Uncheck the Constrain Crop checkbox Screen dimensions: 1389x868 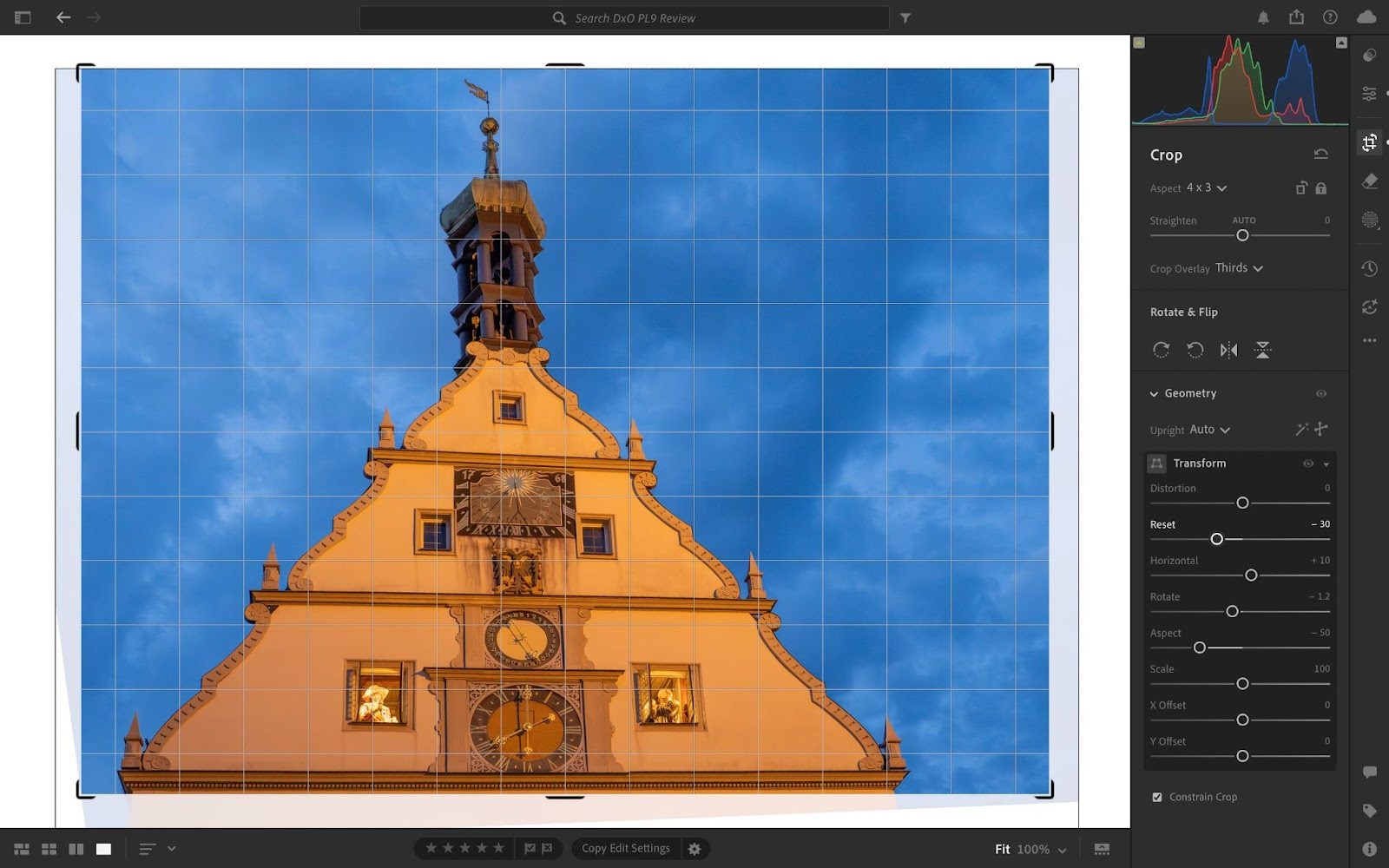point(1157,797)
